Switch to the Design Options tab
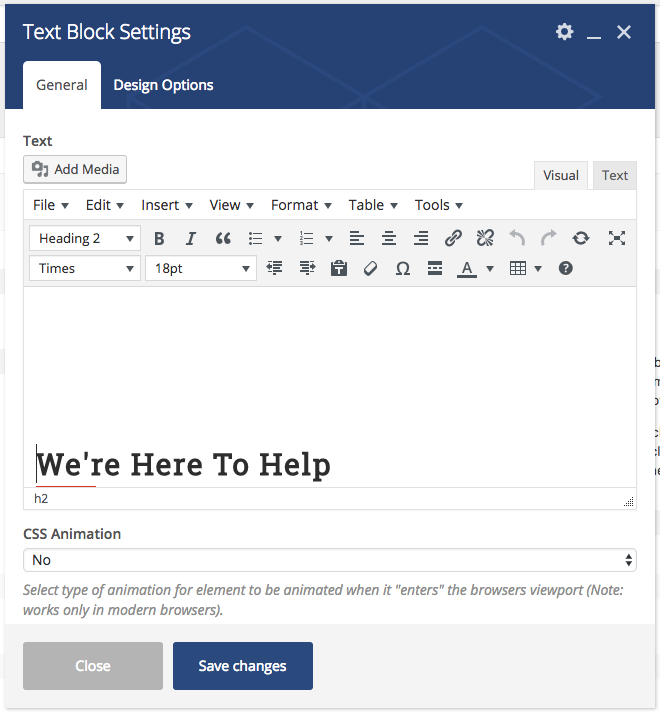 [x=163, y=85]
